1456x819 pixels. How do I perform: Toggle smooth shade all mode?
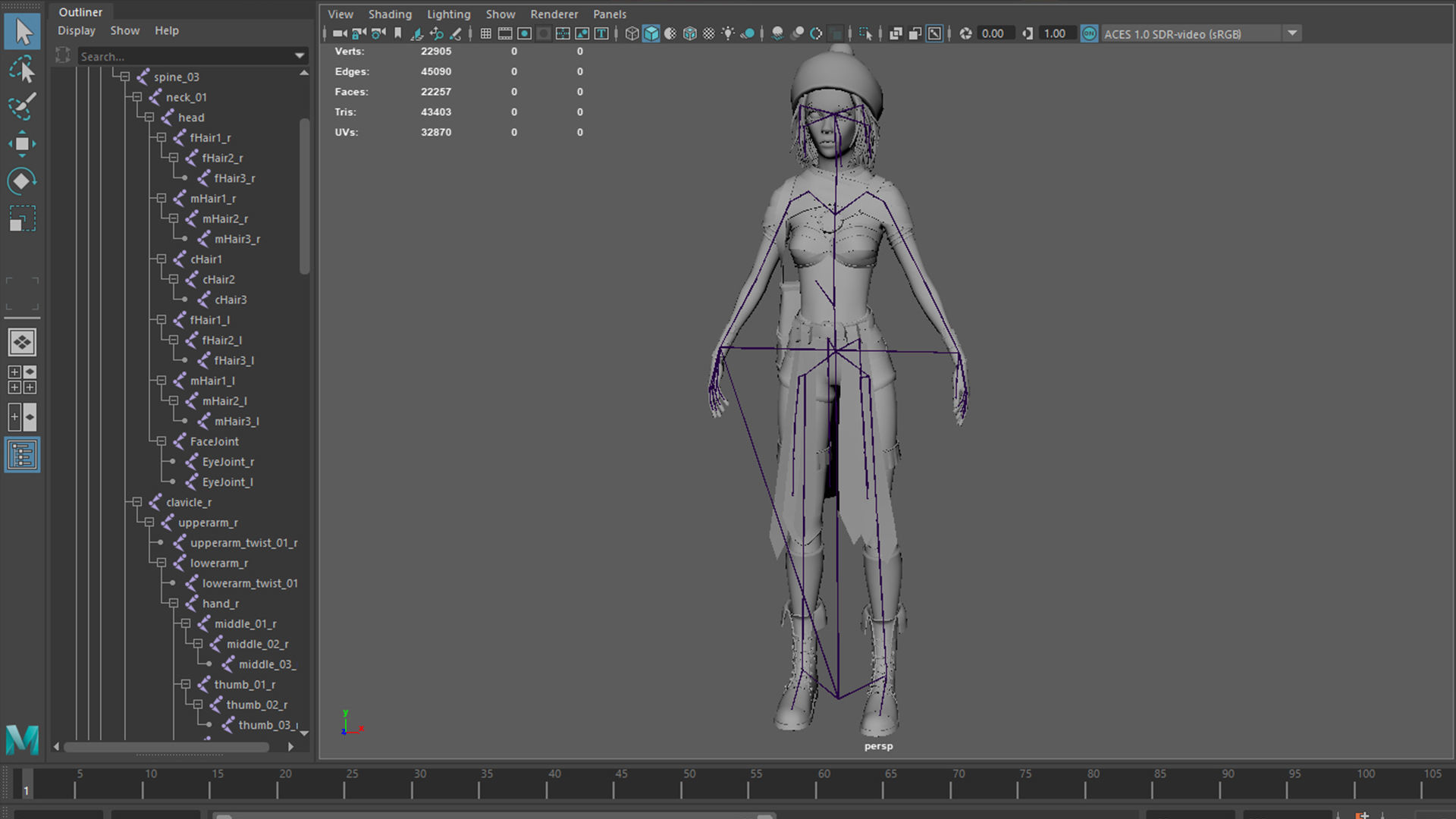tap(651, 33)
